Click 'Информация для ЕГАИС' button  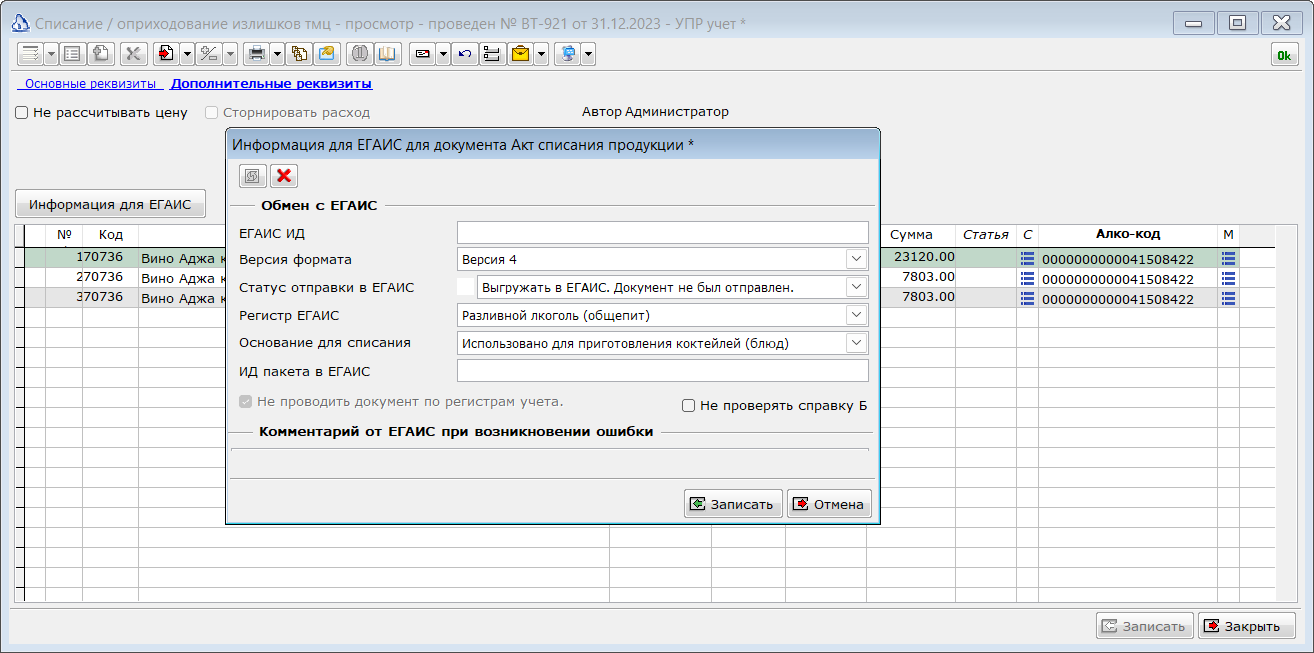click(110, 204)
